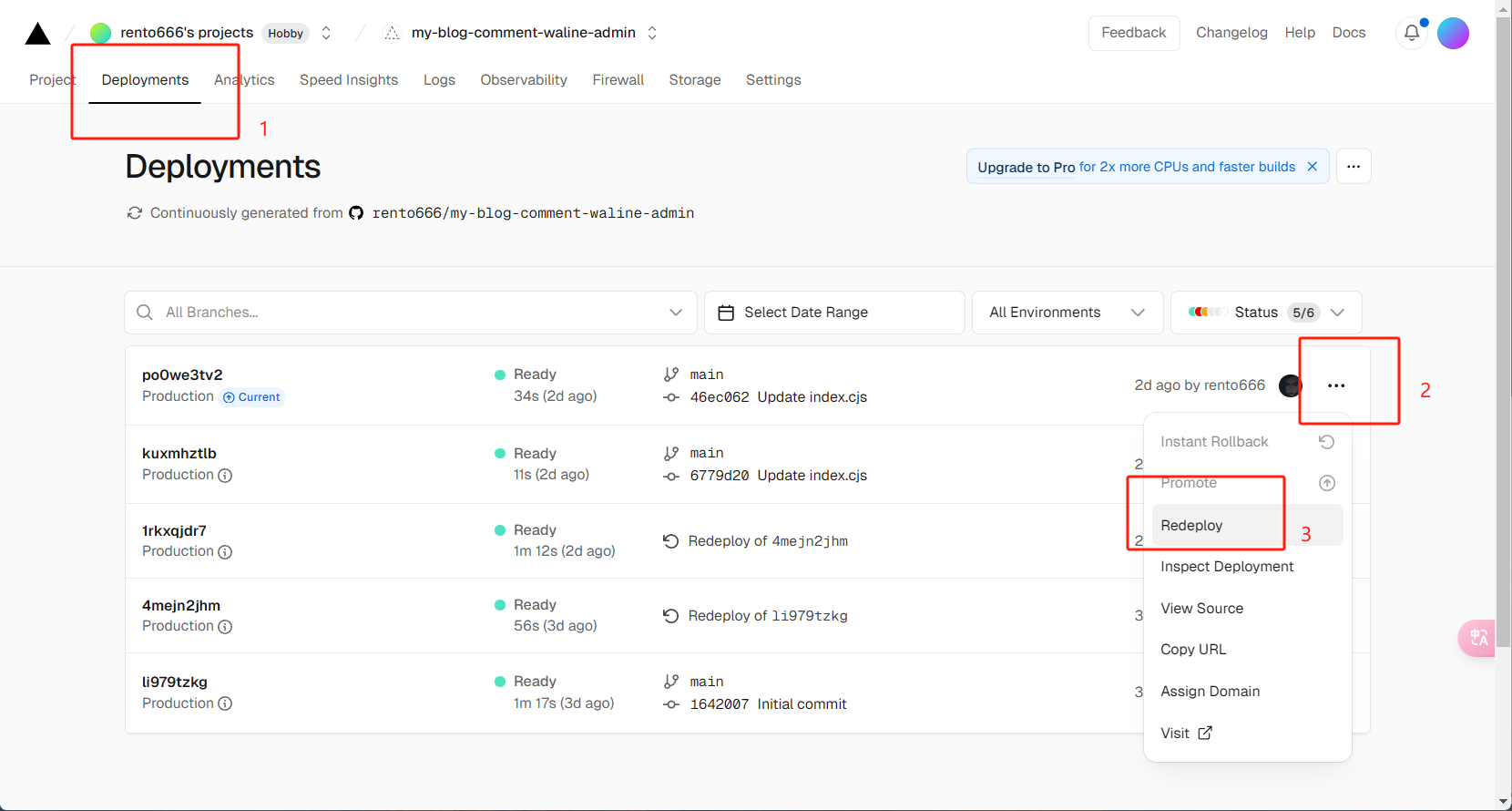This screenshot has width=1512, height=811.
Task: Click the branch icon beside main on po0we3tv2
Action: 671,375
